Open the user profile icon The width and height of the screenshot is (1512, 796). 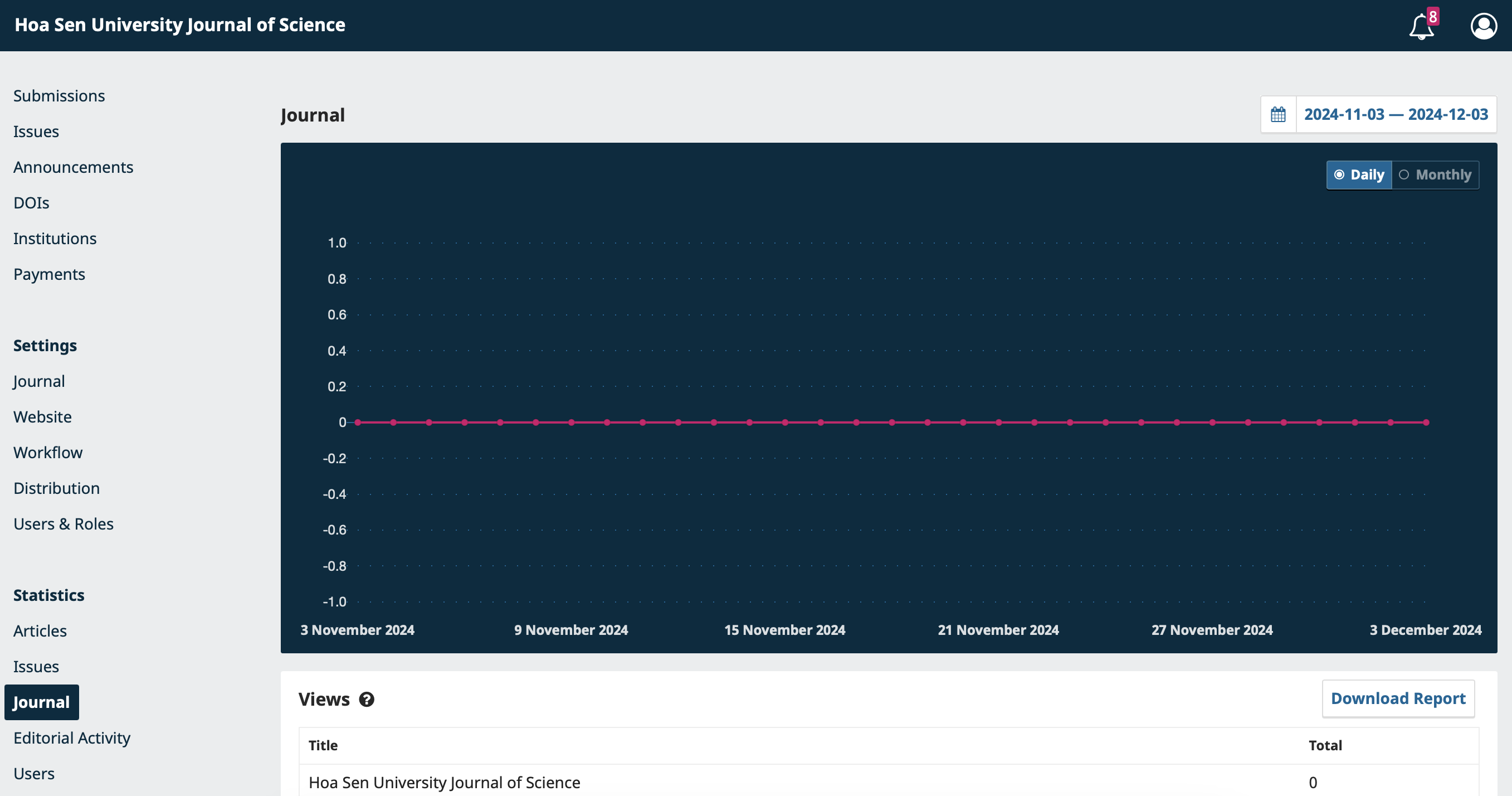[1483, 26]
